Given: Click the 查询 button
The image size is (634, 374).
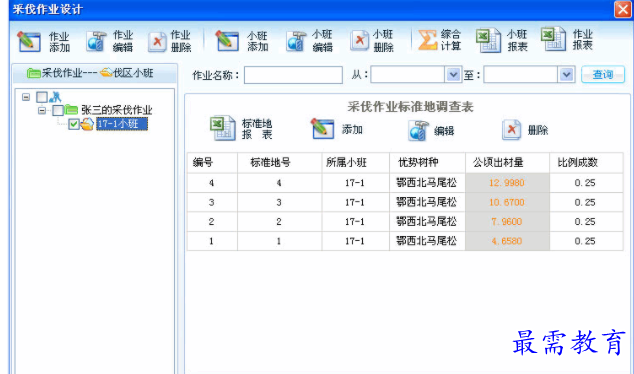Looking at the screenshot, I should click(x=603, y=75).
